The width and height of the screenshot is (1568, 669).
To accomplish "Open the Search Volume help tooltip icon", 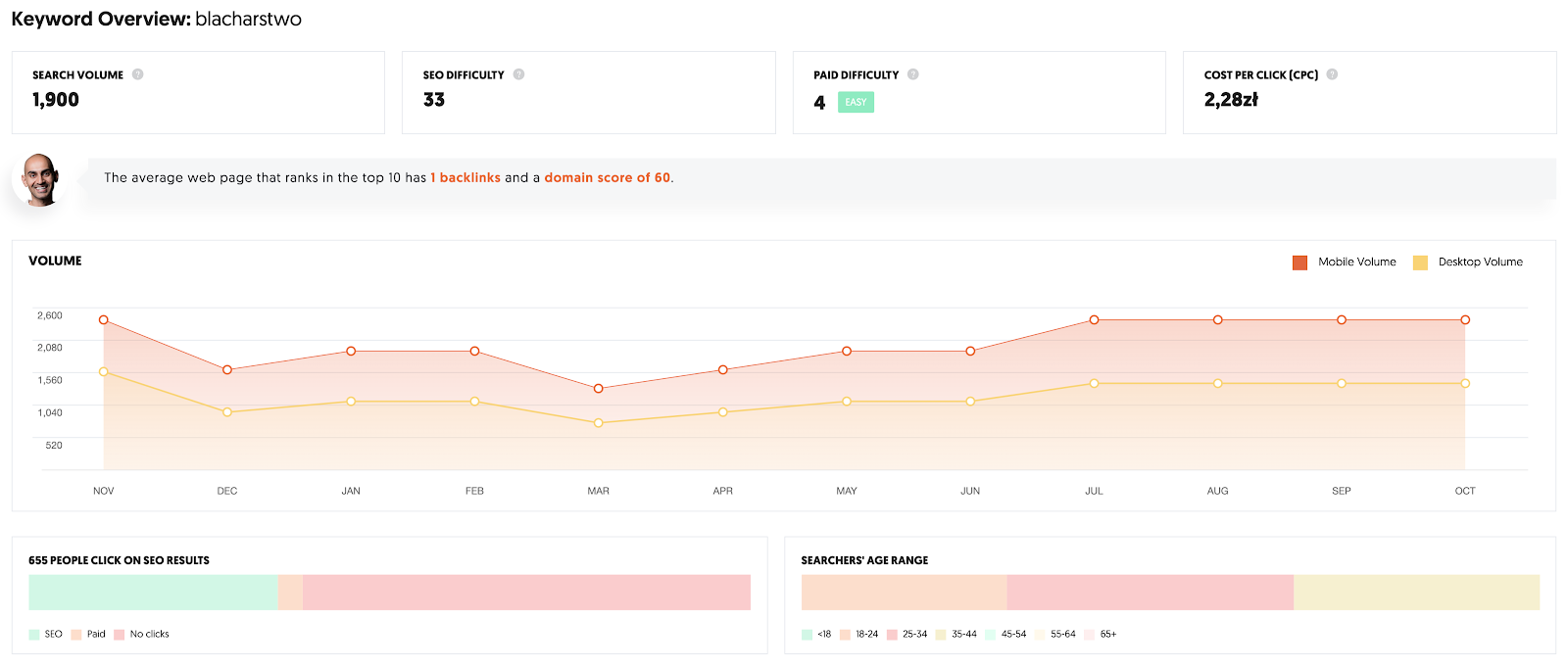I will click(x=137, y=74).
